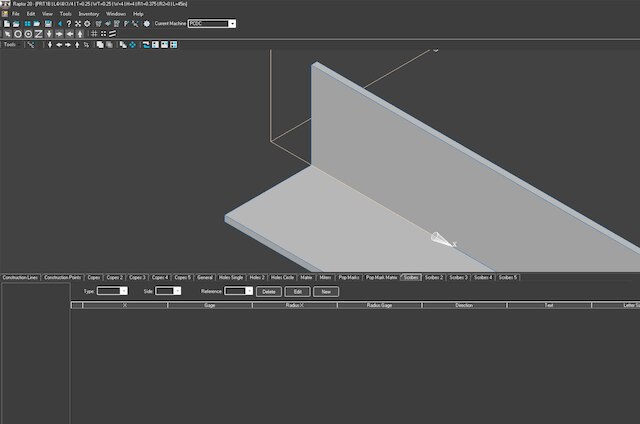The width and height of the screenshot is (640, 424).
Task: Click the New button
Action: pyautogui.click(x=326, y=291)
